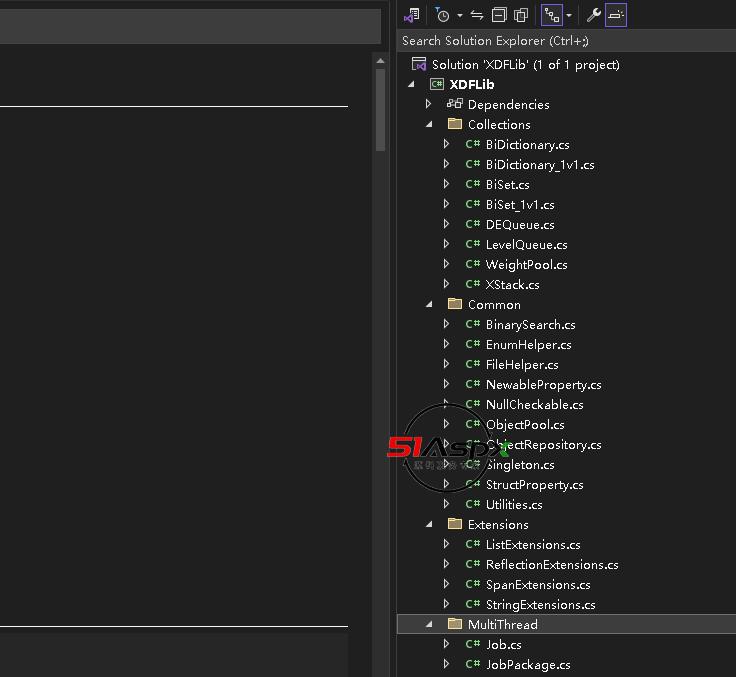
Task: Select the MultiThread folder
Action: point(502,625)
